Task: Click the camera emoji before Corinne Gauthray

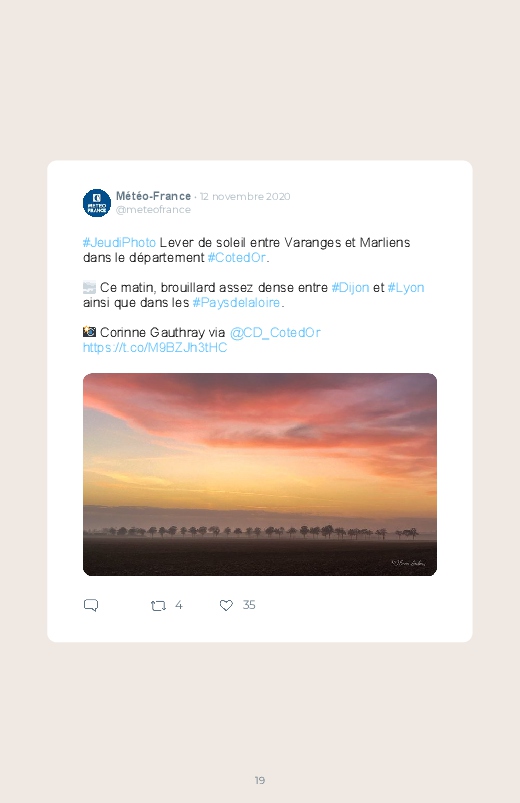Action: tap(89, 332)
